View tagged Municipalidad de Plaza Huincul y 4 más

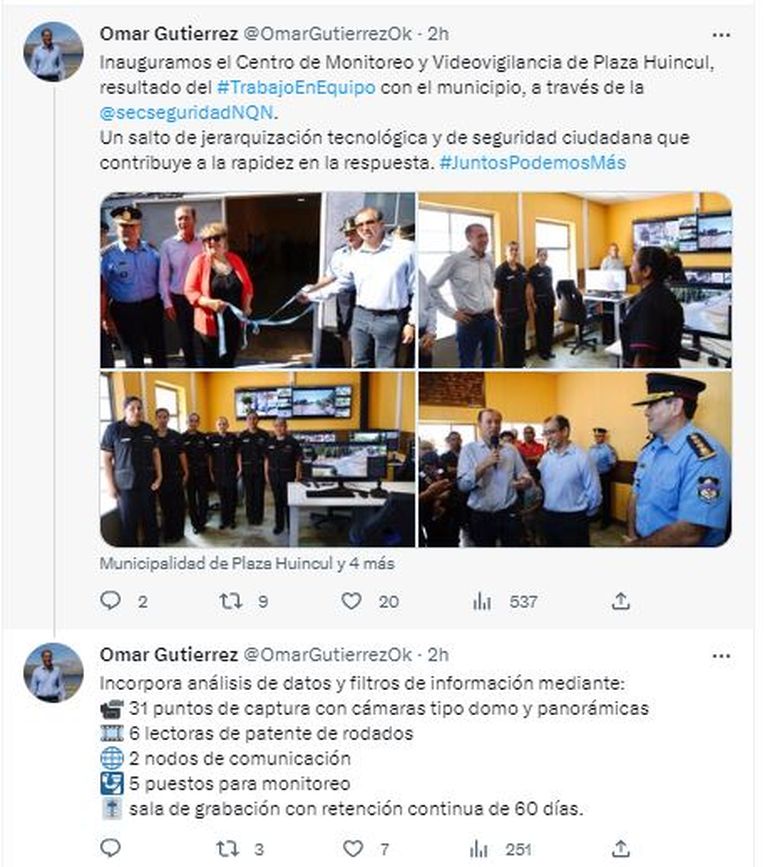coord(247,563)
